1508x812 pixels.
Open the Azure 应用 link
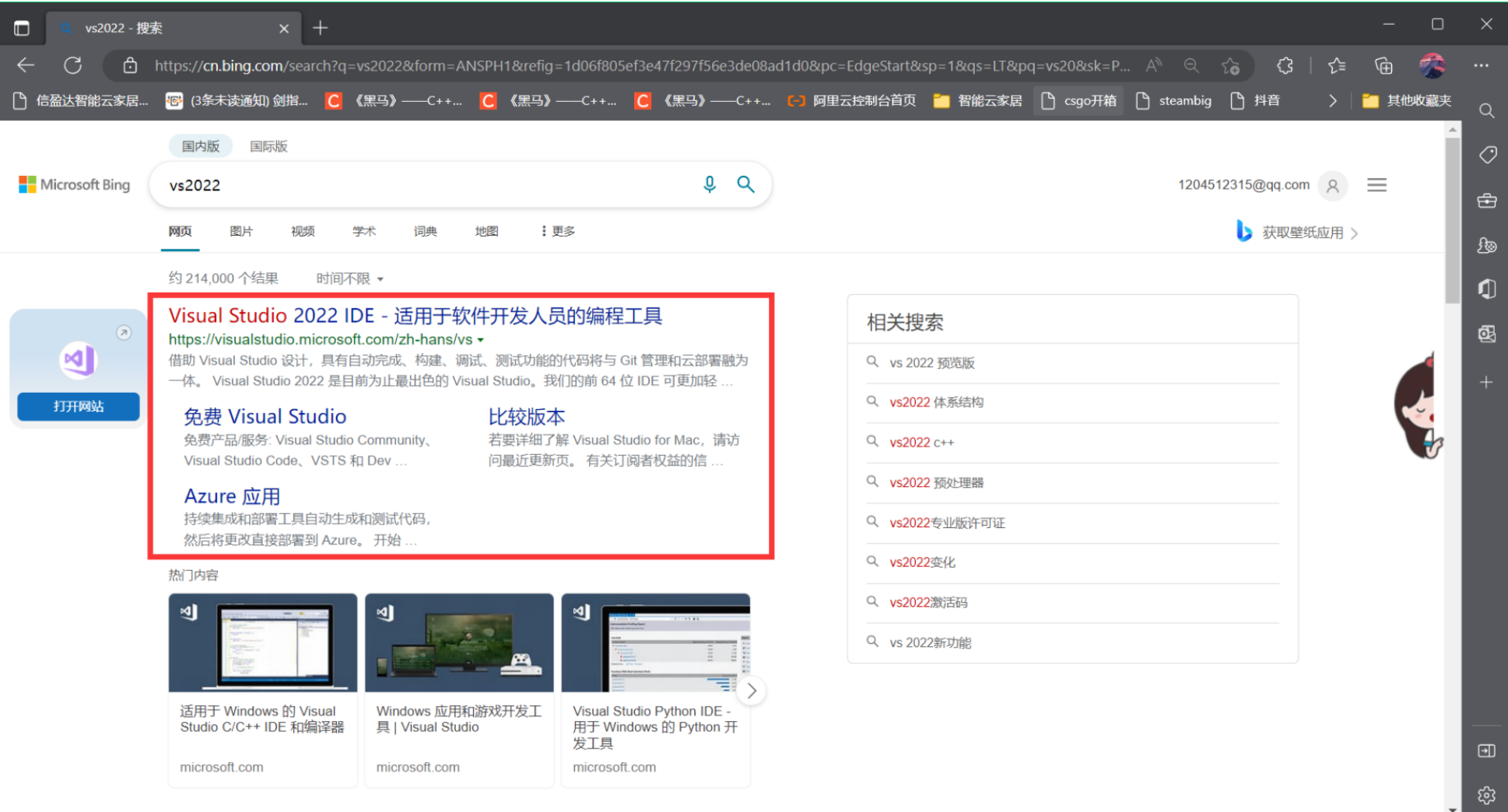coord(232,496)
